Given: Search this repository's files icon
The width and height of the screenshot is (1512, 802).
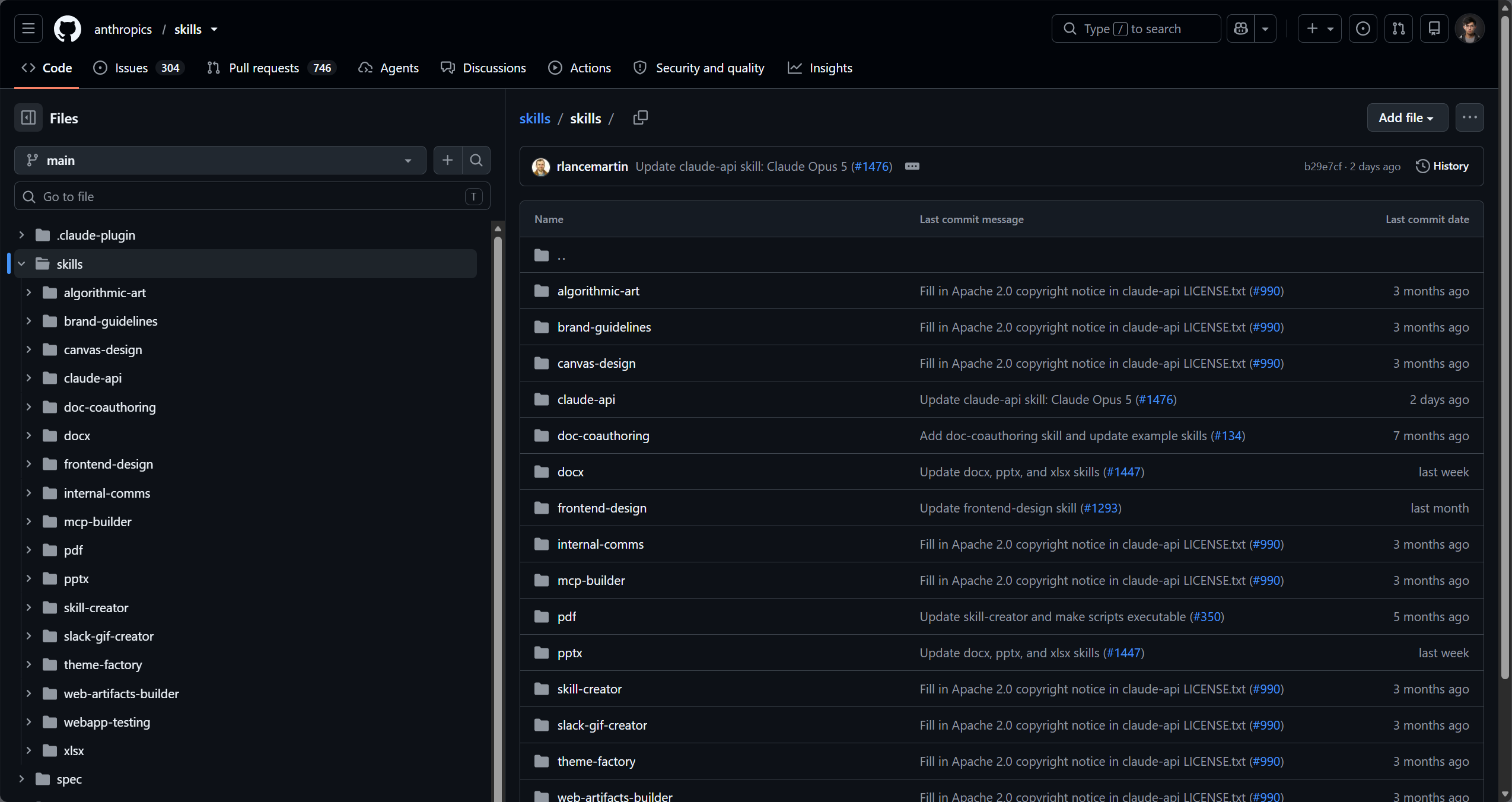Looking at the screenshot, I should pos(476,160).
